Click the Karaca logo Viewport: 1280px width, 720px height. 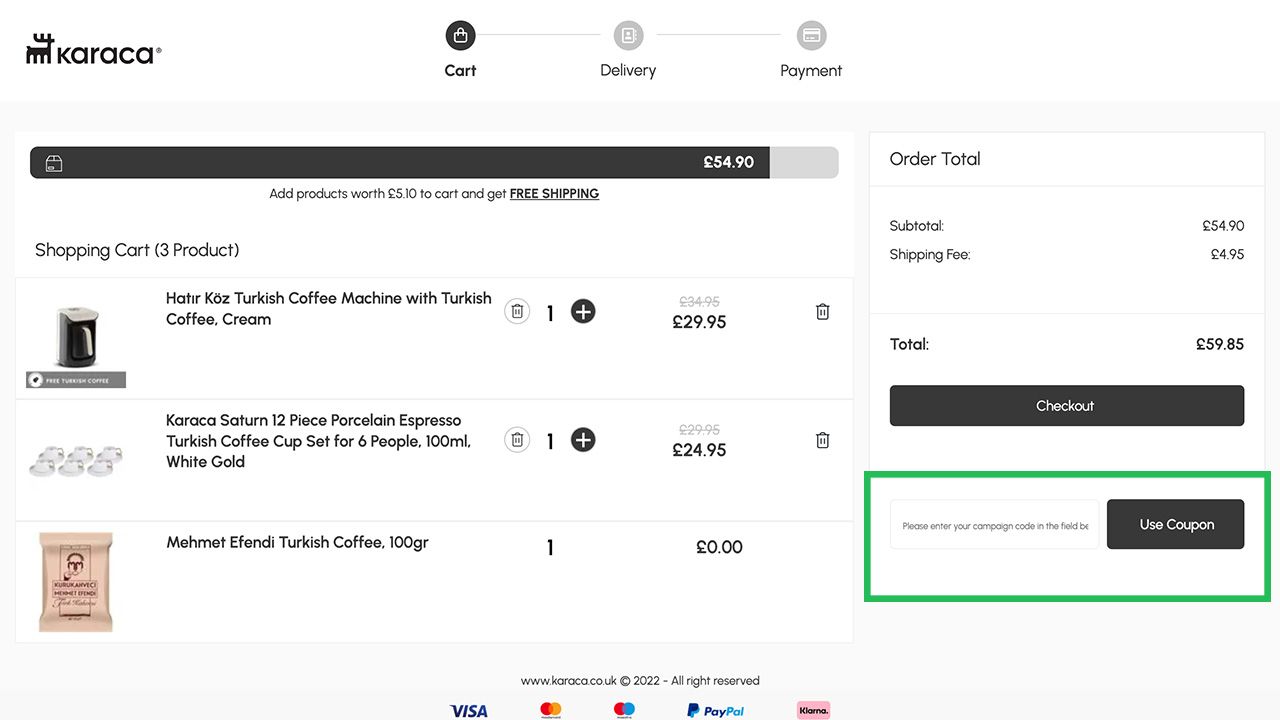(93, 50)
